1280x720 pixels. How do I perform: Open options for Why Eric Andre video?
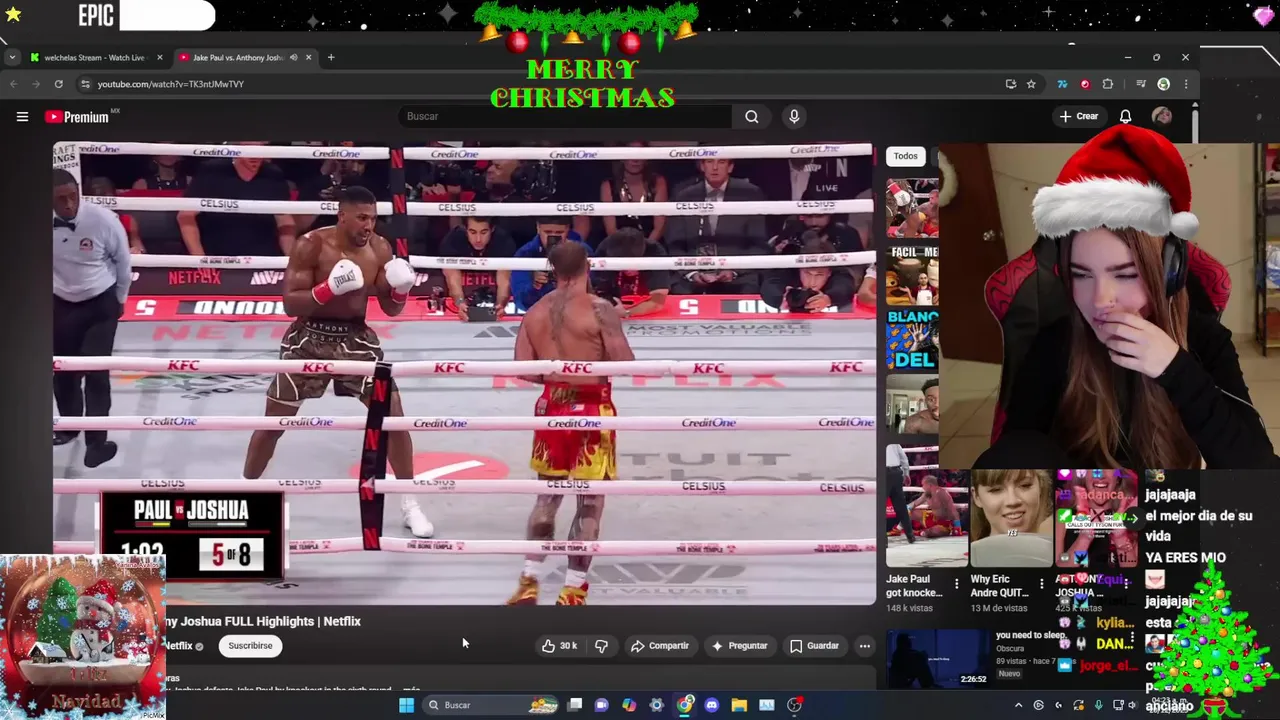pos(1041,584)
